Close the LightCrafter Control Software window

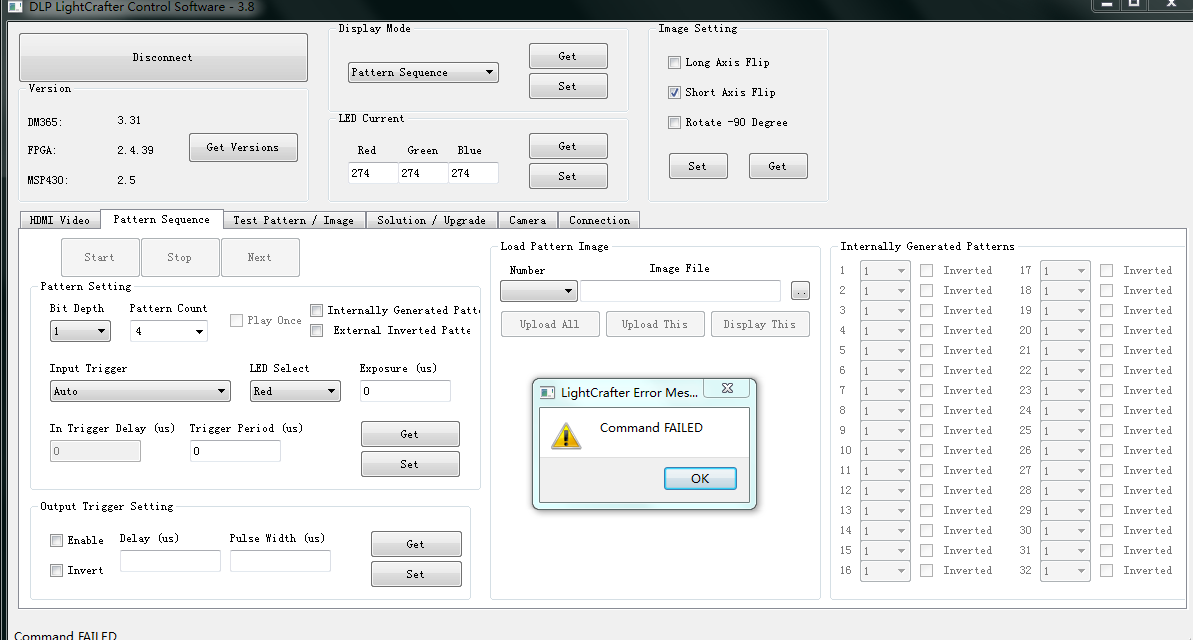coord(1172,5)
